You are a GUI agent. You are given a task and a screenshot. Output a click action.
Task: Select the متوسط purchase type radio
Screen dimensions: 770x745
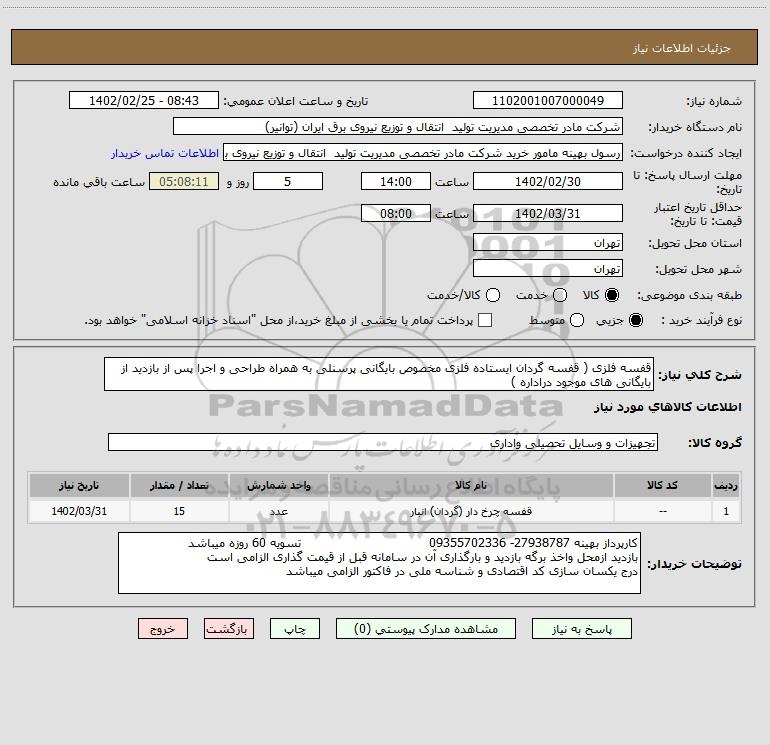click(577, 320)
